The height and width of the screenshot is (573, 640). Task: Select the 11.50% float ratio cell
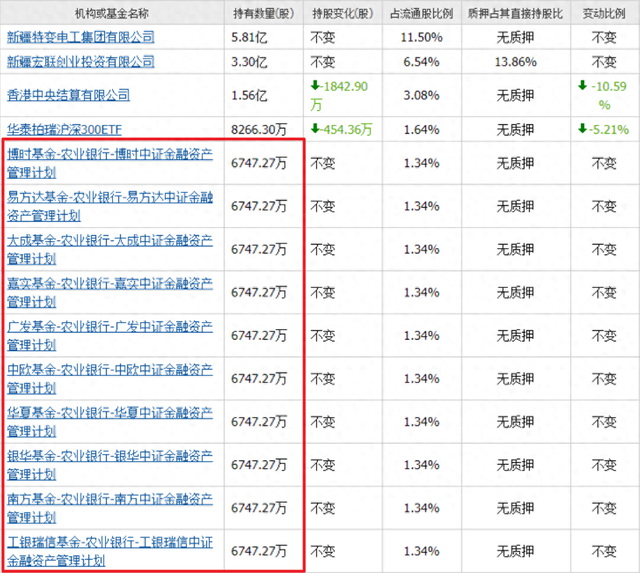(422, 38)
